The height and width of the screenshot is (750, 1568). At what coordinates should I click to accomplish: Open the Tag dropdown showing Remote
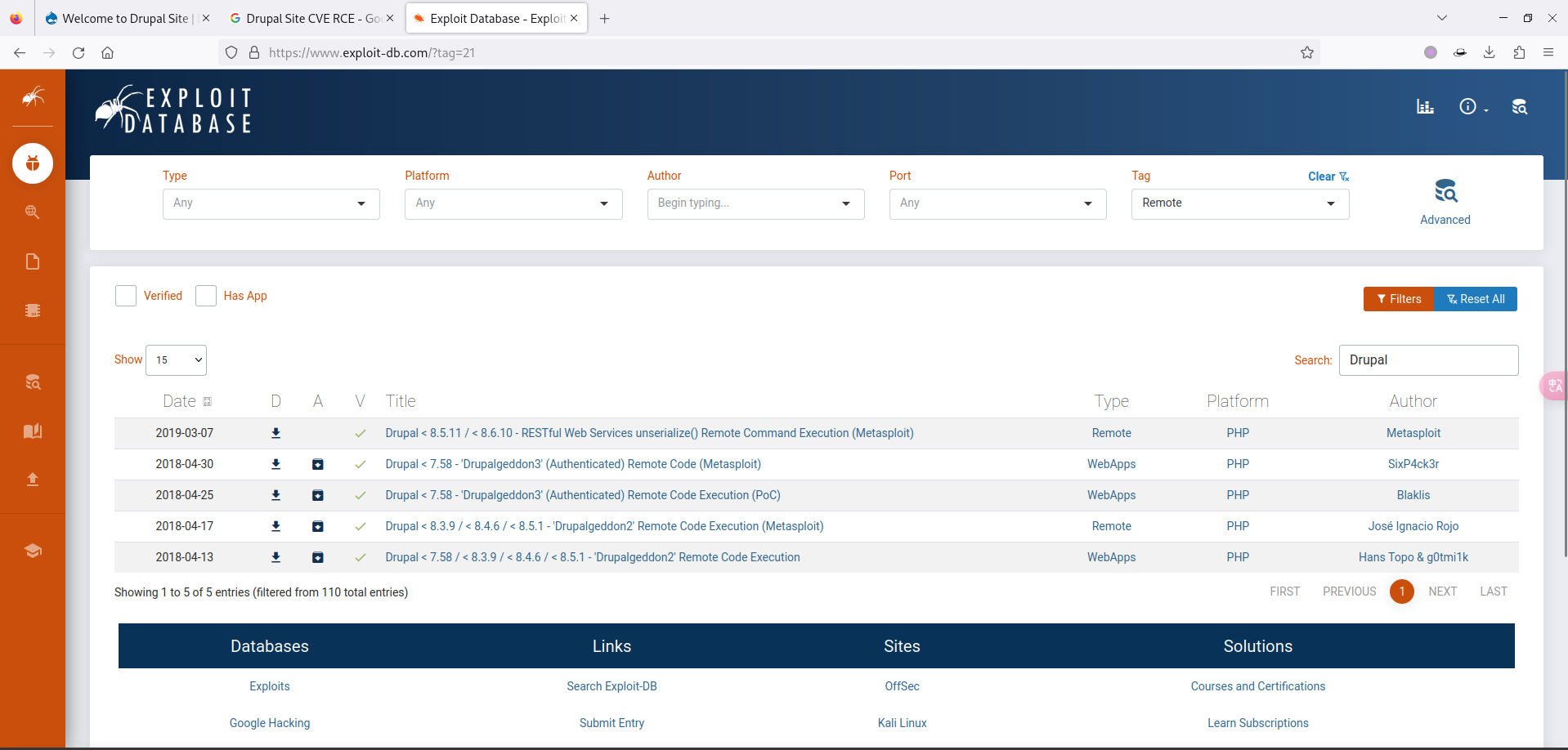[1240, 204]
